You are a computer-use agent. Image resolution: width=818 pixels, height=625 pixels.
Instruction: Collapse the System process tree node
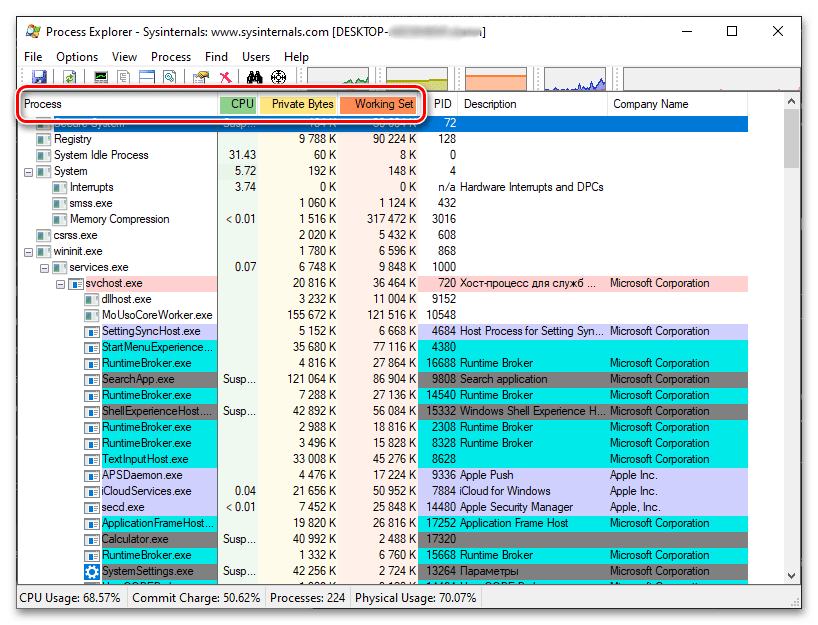[x=29, y=171]
